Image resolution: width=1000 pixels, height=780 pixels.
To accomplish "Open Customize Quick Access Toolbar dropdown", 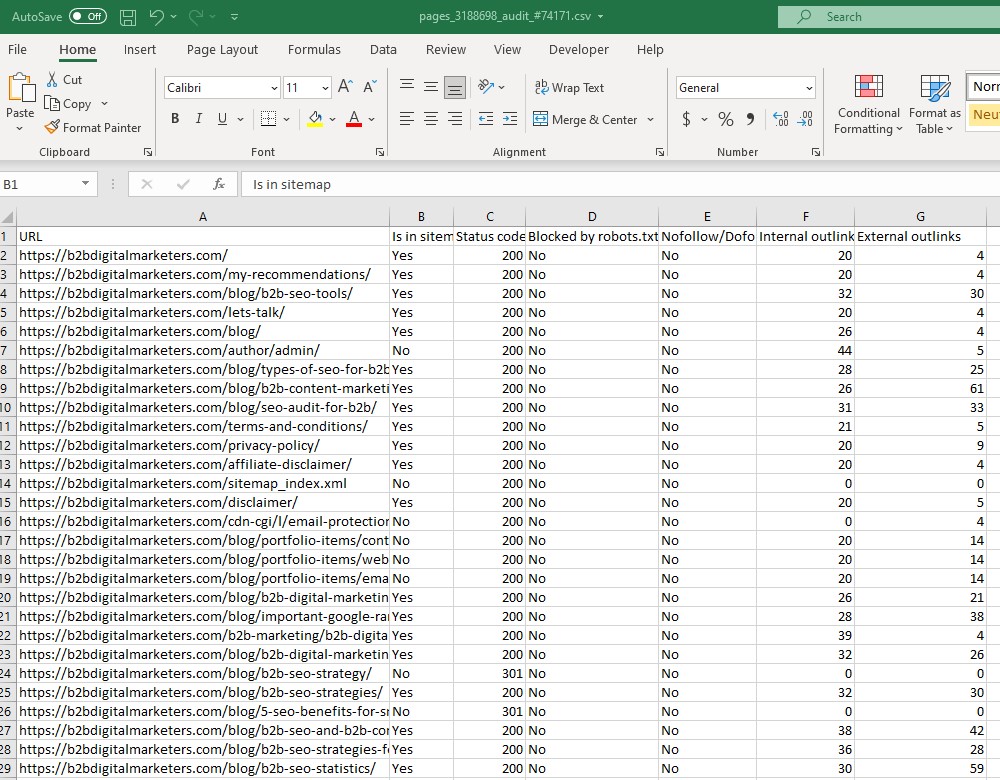I will 235,17.
